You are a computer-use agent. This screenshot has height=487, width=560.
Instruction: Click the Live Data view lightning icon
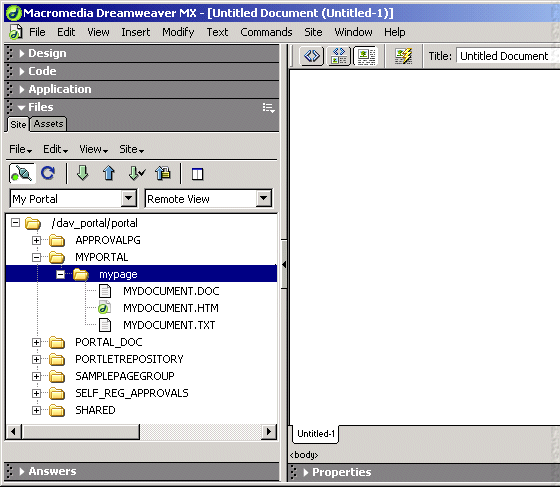(403, 56)
